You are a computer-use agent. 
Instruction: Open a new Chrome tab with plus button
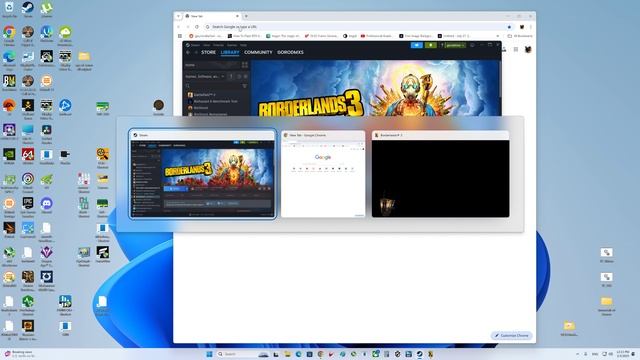(x=246, y=16)
